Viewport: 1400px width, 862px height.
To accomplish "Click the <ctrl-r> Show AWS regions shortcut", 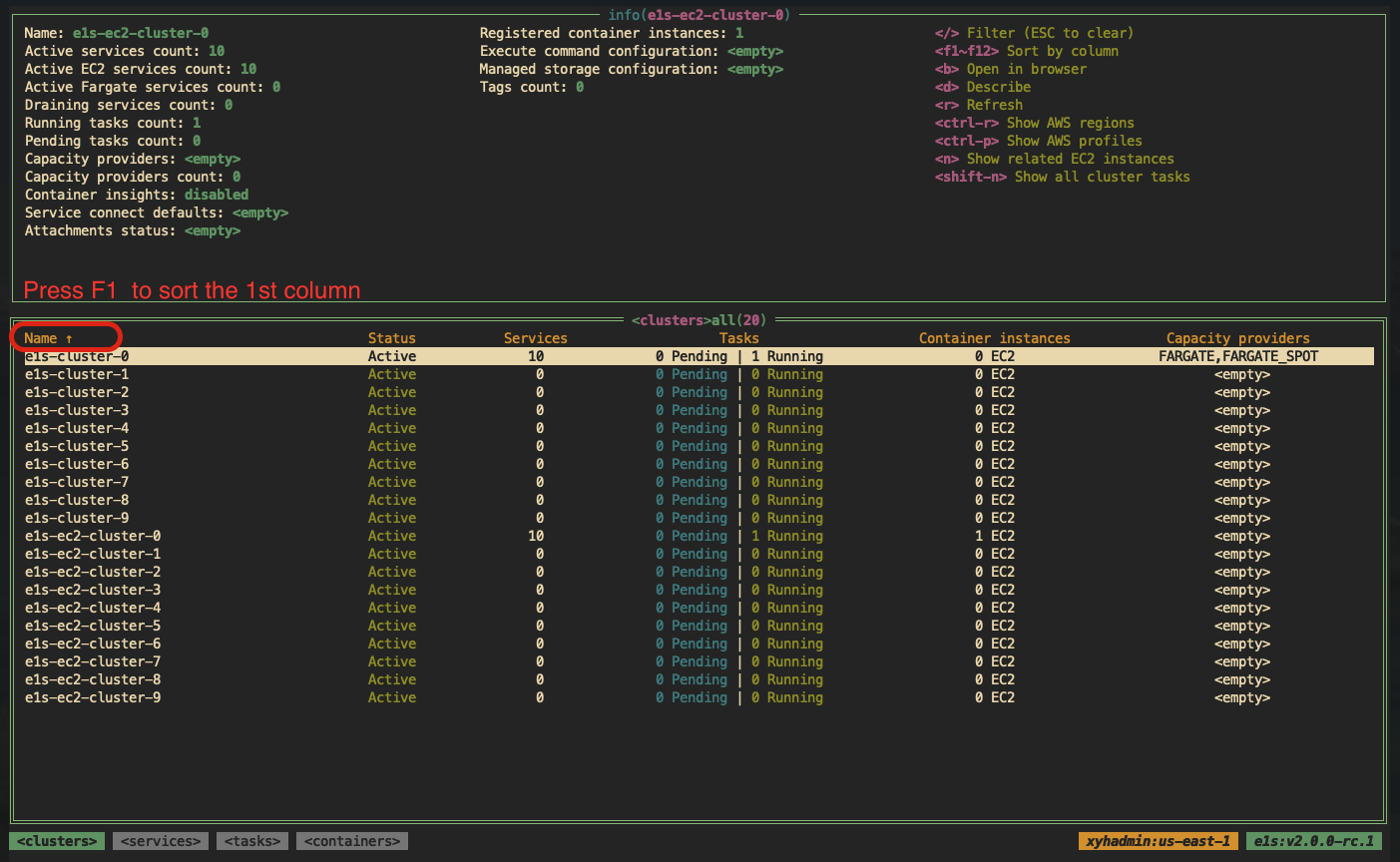I will (1035, 123).
